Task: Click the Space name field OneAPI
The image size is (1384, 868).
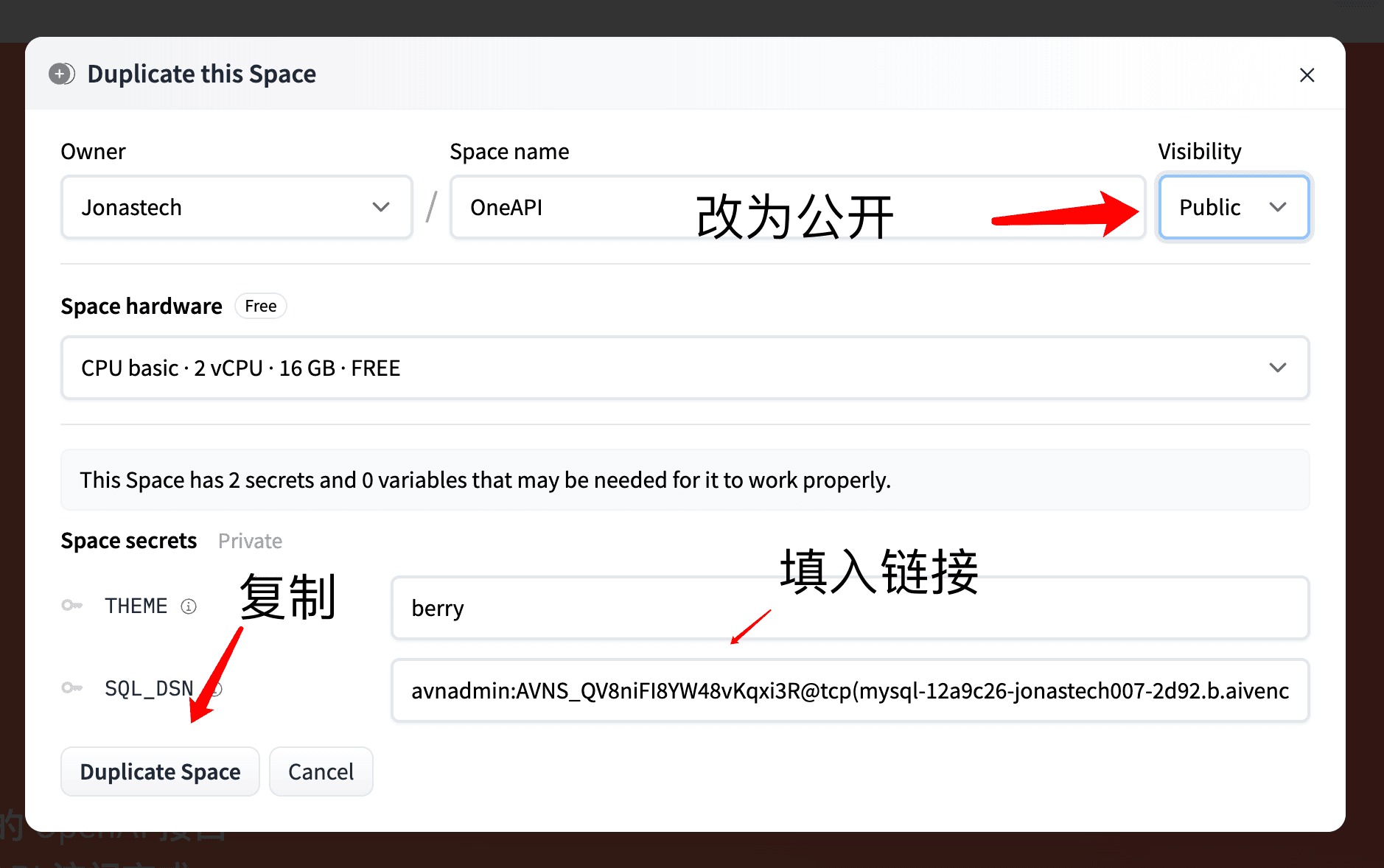Action: point(797,207)
